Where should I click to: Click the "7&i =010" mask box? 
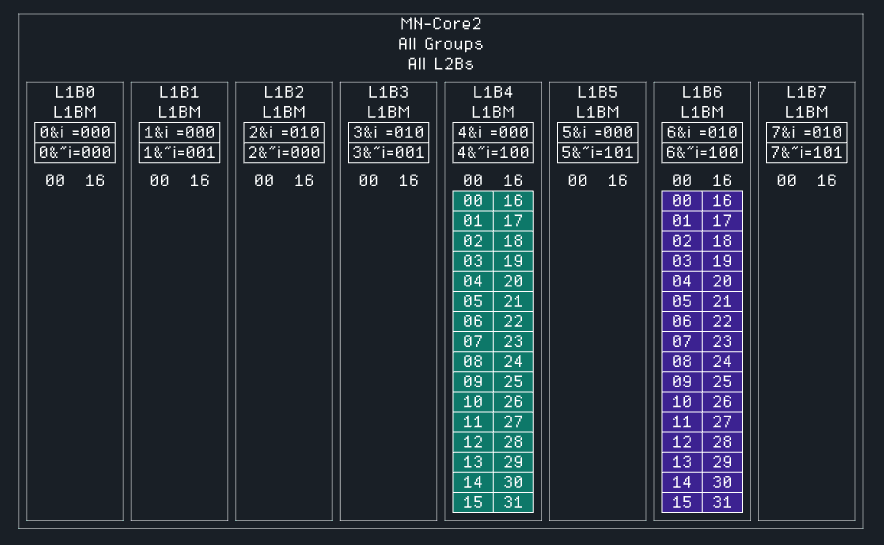pos(807,132)
